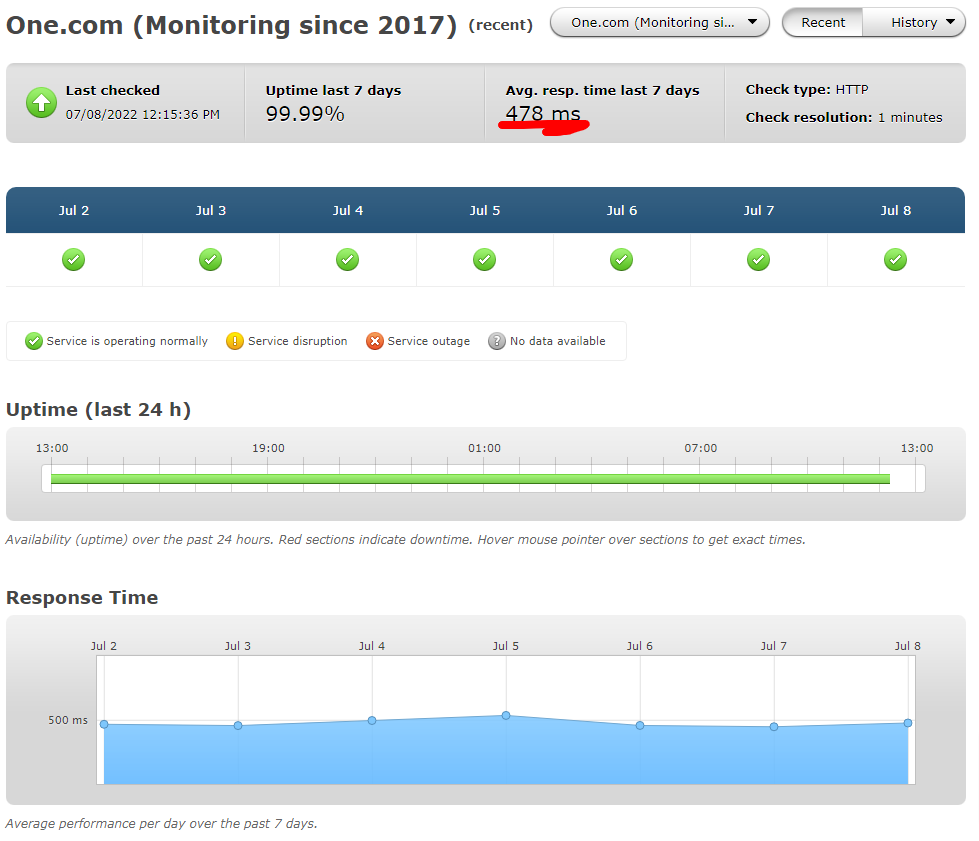The height and width of the screenshot is (841, 979).
Task: Click the green up-arrow status icon
Action: pos(41,102)
